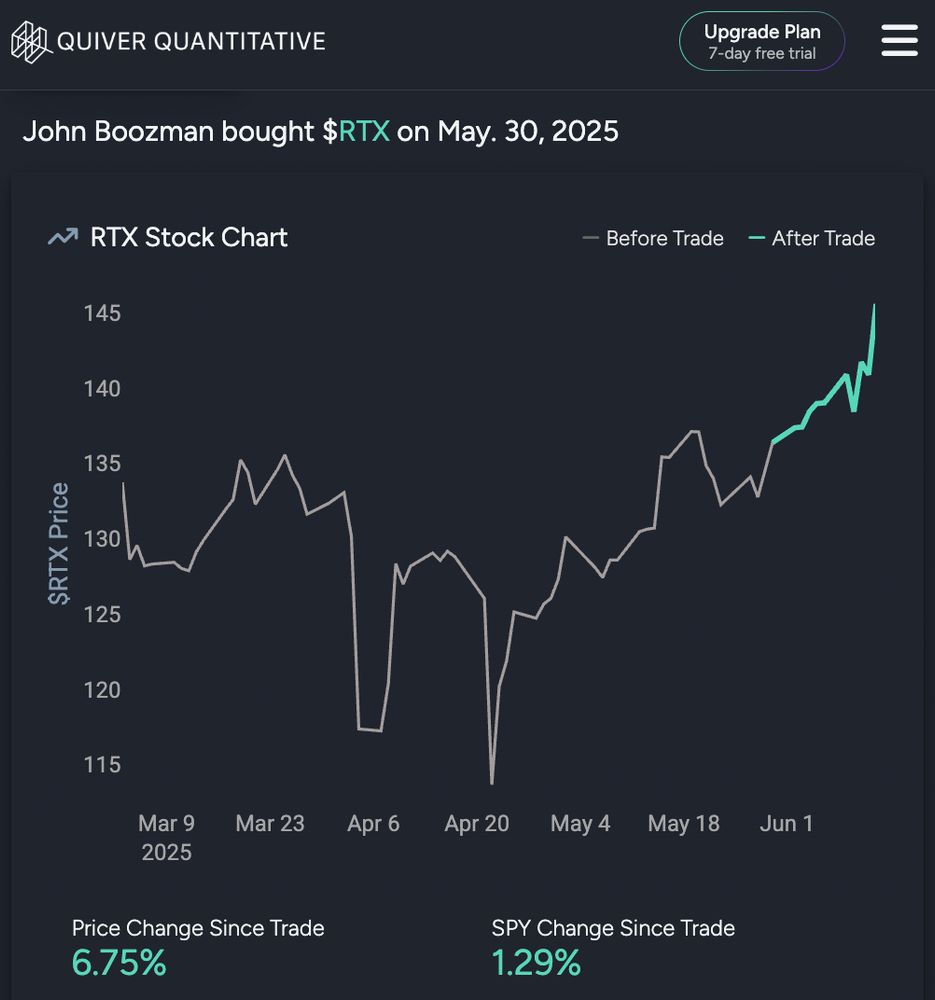935x1000 pixels.
Task: Open the hamburger menu icon
Action: click(899, 41)
